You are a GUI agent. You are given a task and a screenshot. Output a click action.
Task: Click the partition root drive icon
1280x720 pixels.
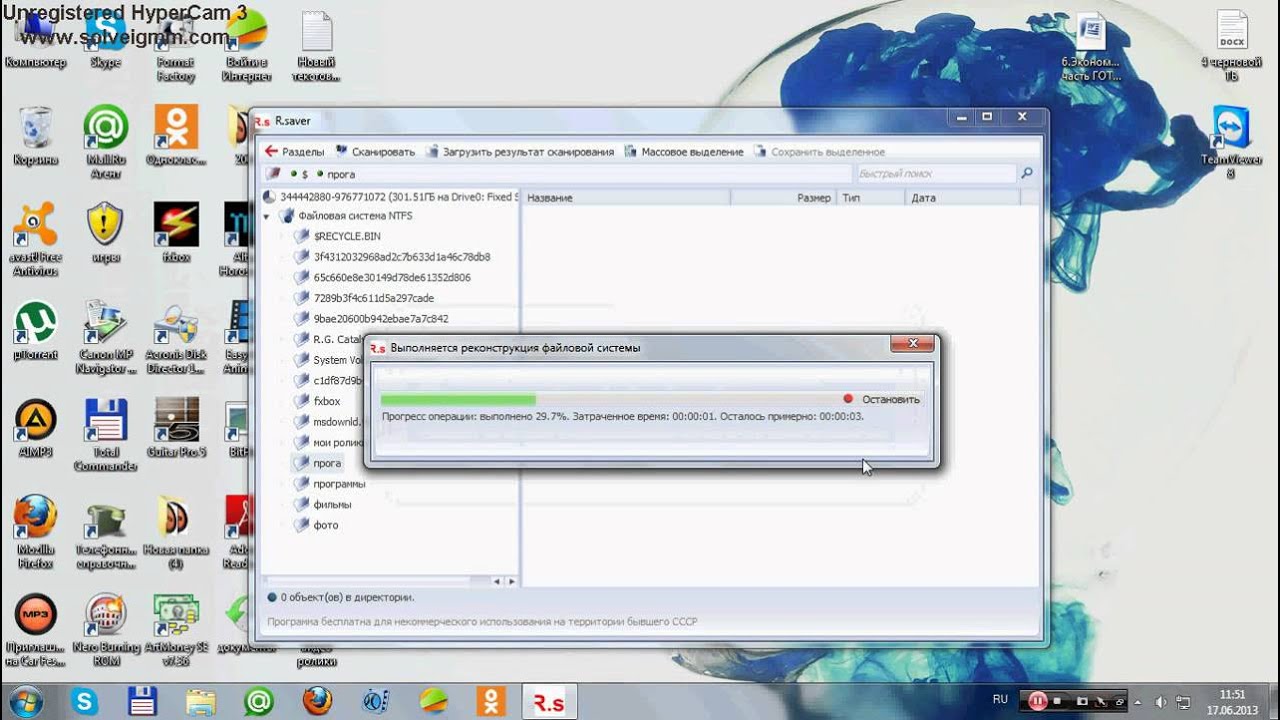(269, 197)
